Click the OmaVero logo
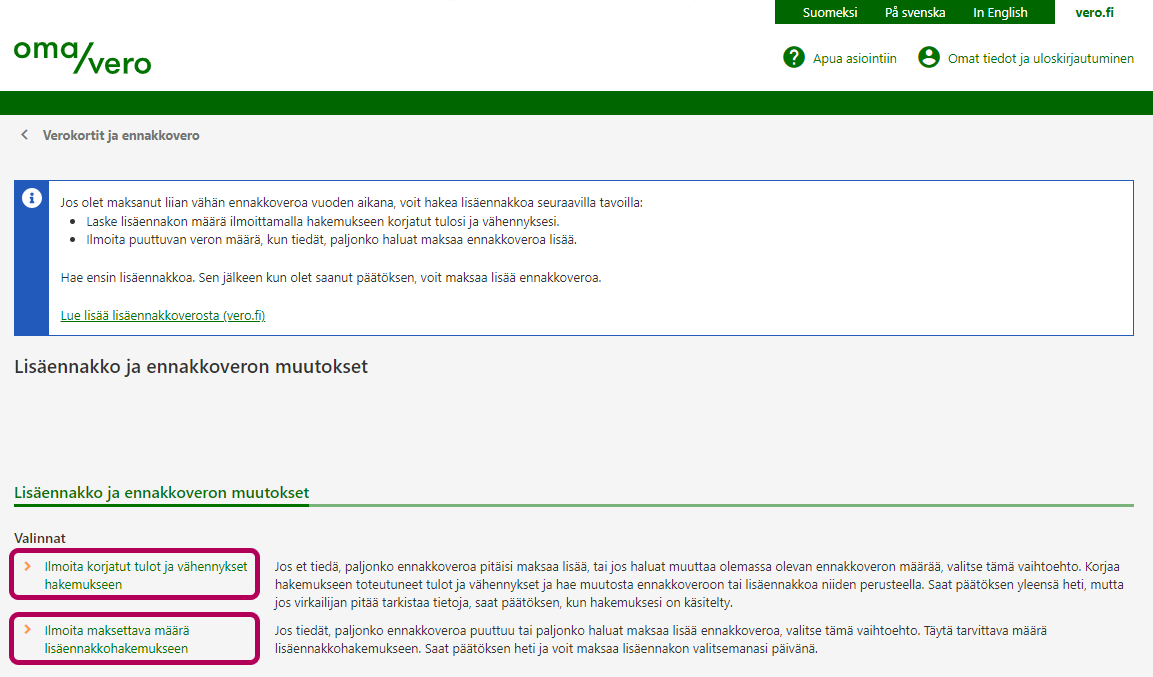Viewport: 1153px width, 677px height. (x=83, y=58)
